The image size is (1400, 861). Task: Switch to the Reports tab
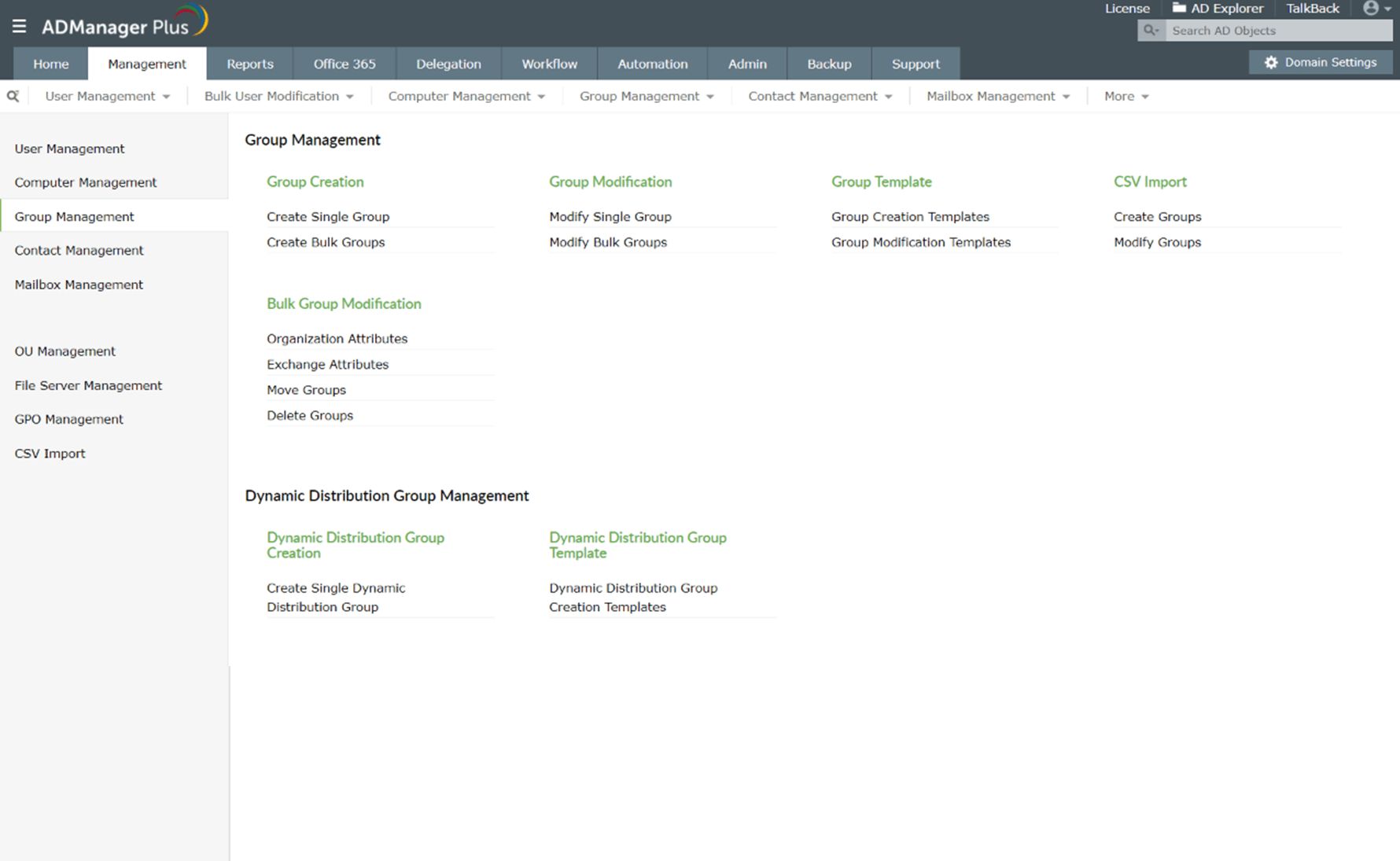pos(250,64)
